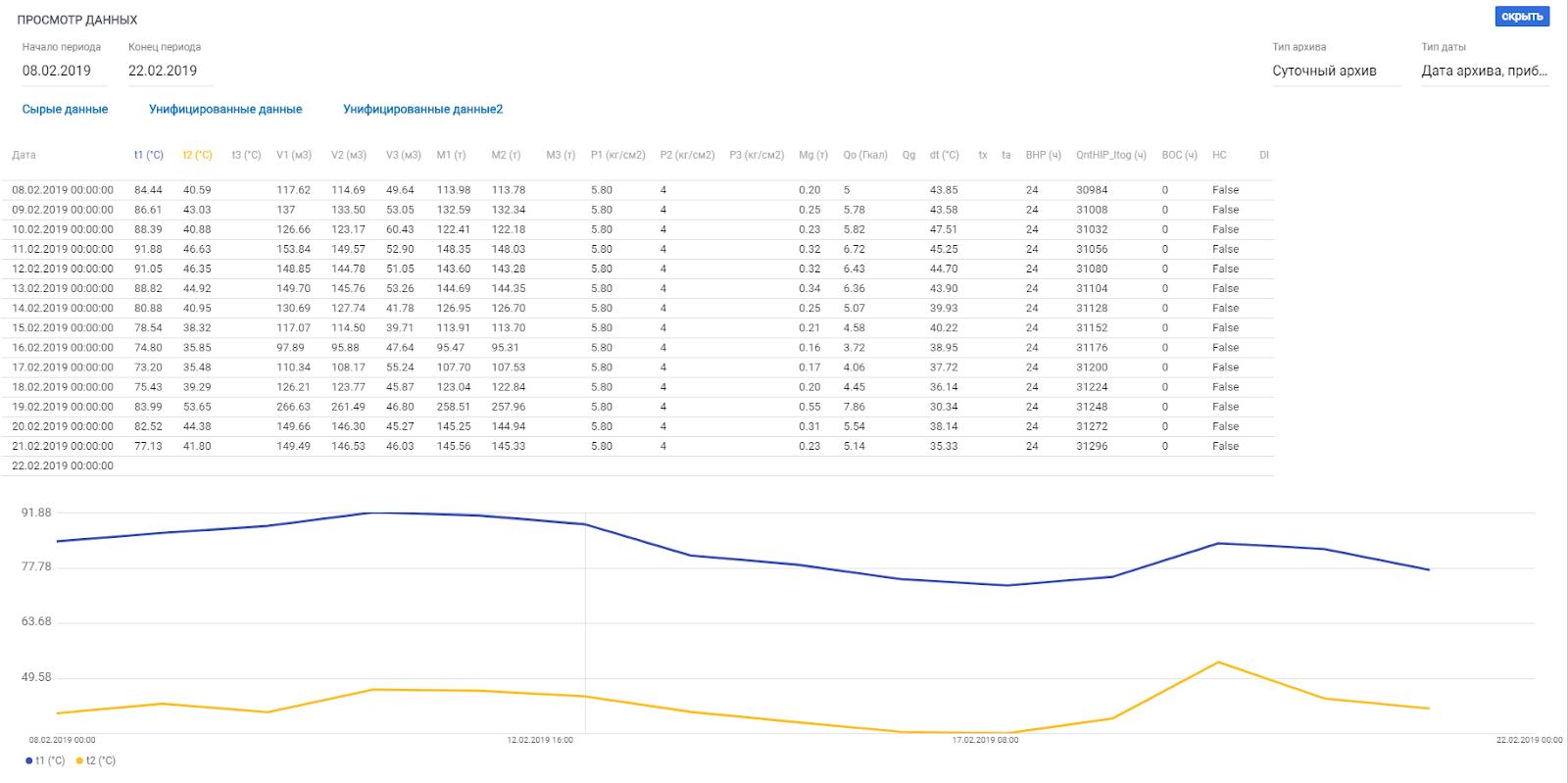This screenshot has height=783, width=1568.
Task: Click the blue СКРЫТЬ button
Action: (1522, 17)
